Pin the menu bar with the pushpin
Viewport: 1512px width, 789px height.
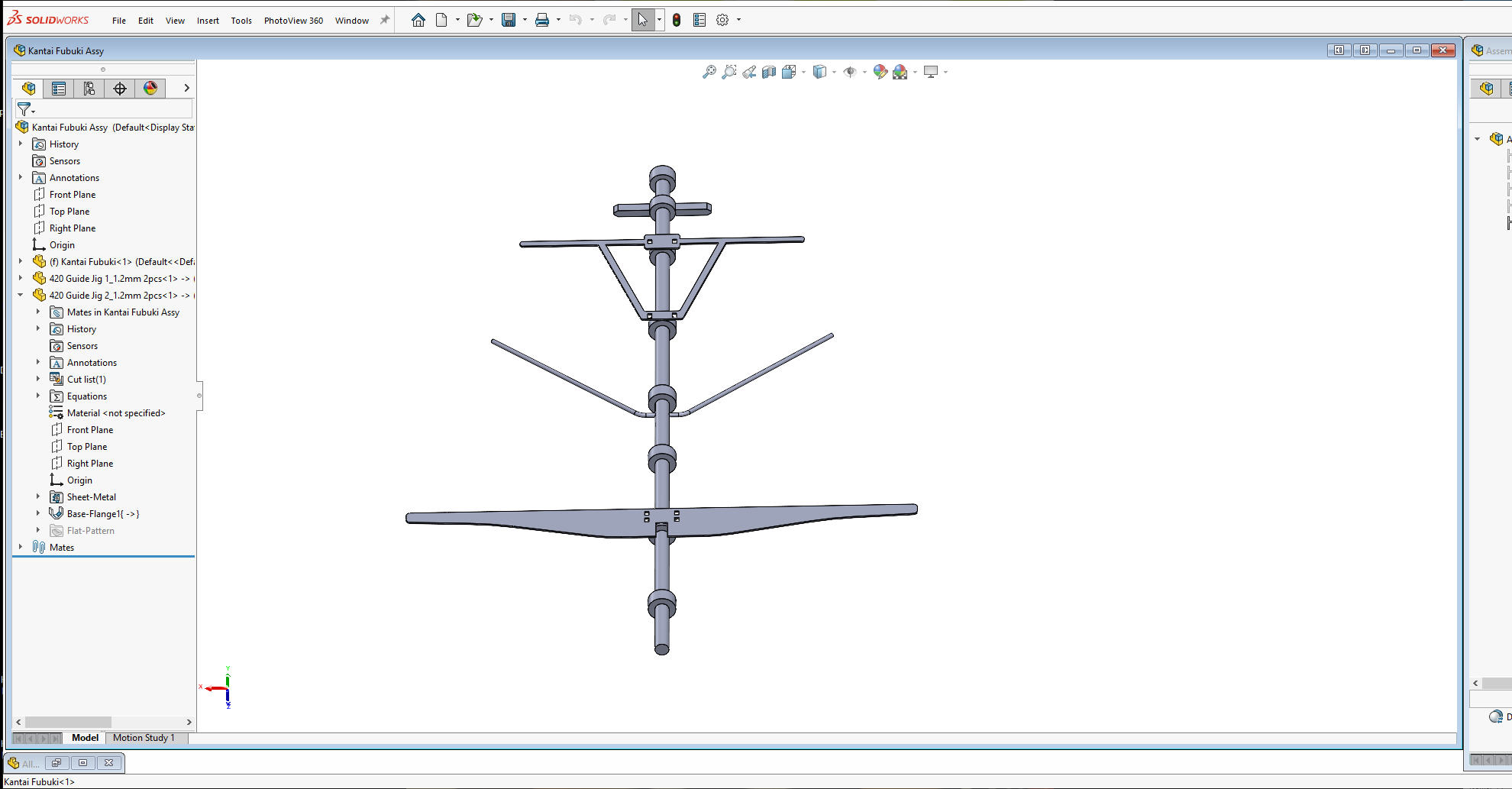pos(385,20)
